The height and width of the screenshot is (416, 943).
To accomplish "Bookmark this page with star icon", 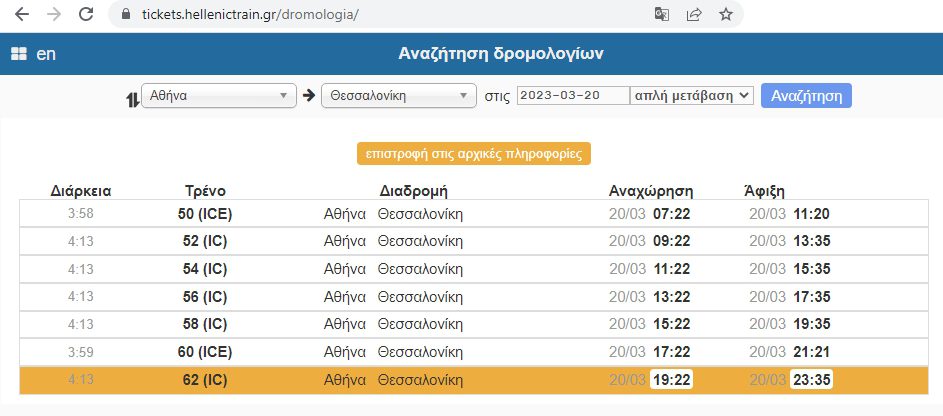I will click(x=726, y=15).
